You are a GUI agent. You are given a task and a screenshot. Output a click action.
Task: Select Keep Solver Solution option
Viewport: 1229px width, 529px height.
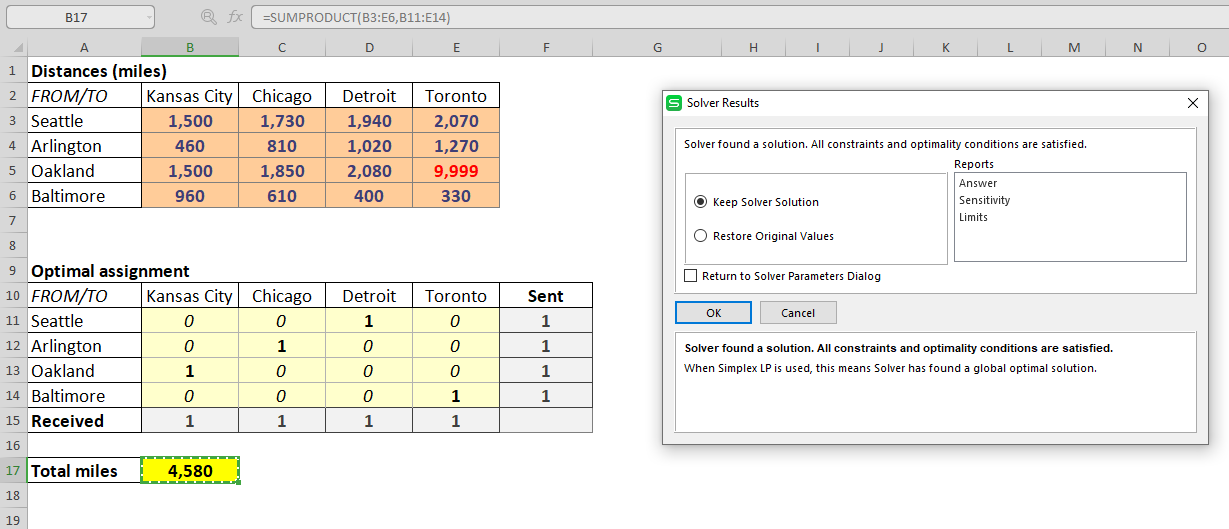point(700,202)
